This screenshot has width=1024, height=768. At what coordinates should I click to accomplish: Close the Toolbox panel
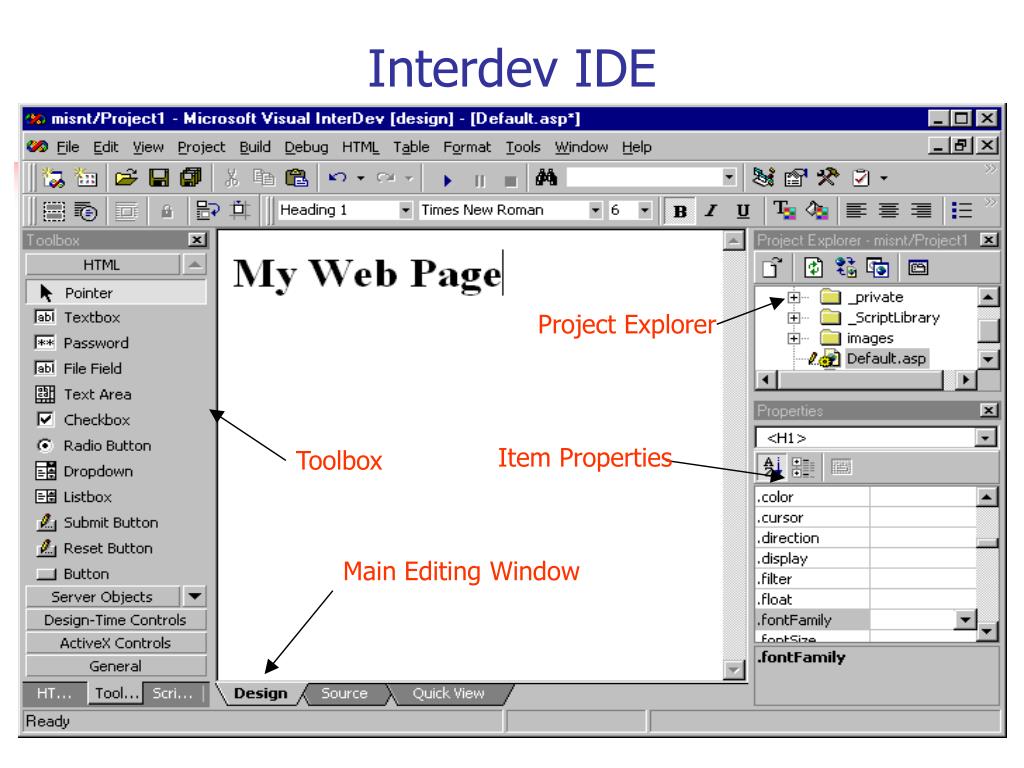click(x=197, y=240)
